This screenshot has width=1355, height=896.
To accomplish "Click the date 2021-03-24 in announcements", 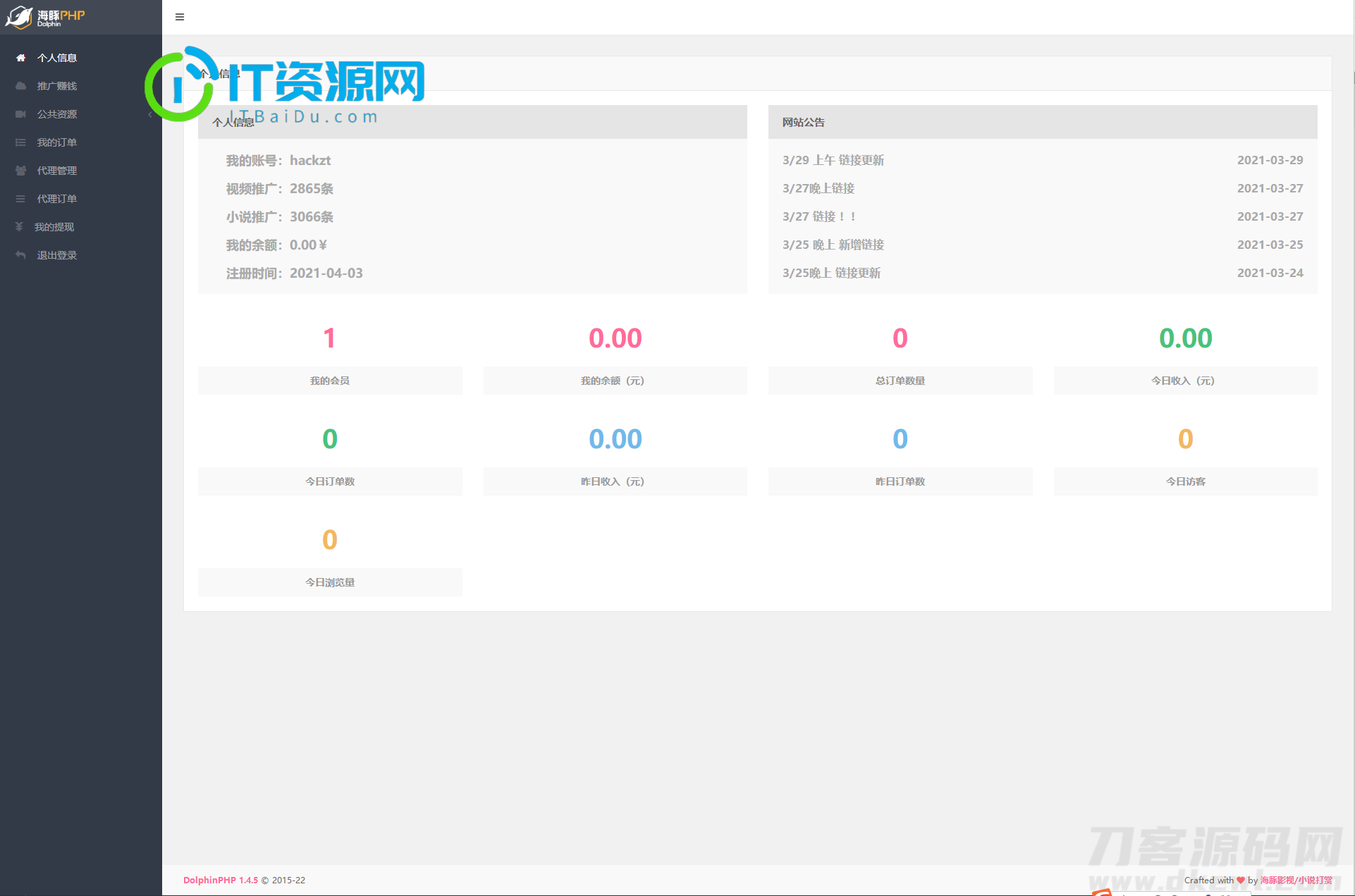I will point(1270,273).
